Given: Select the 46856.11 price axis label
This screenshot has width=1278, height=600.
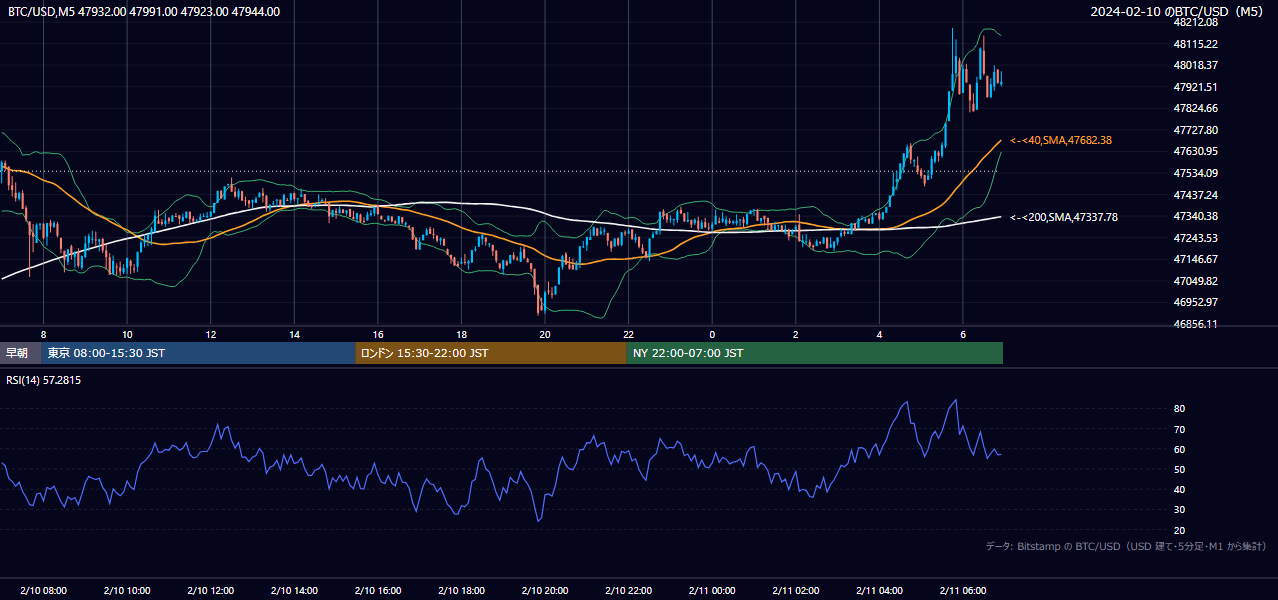Looking at the screenshot, I should tap(1195, 324).
